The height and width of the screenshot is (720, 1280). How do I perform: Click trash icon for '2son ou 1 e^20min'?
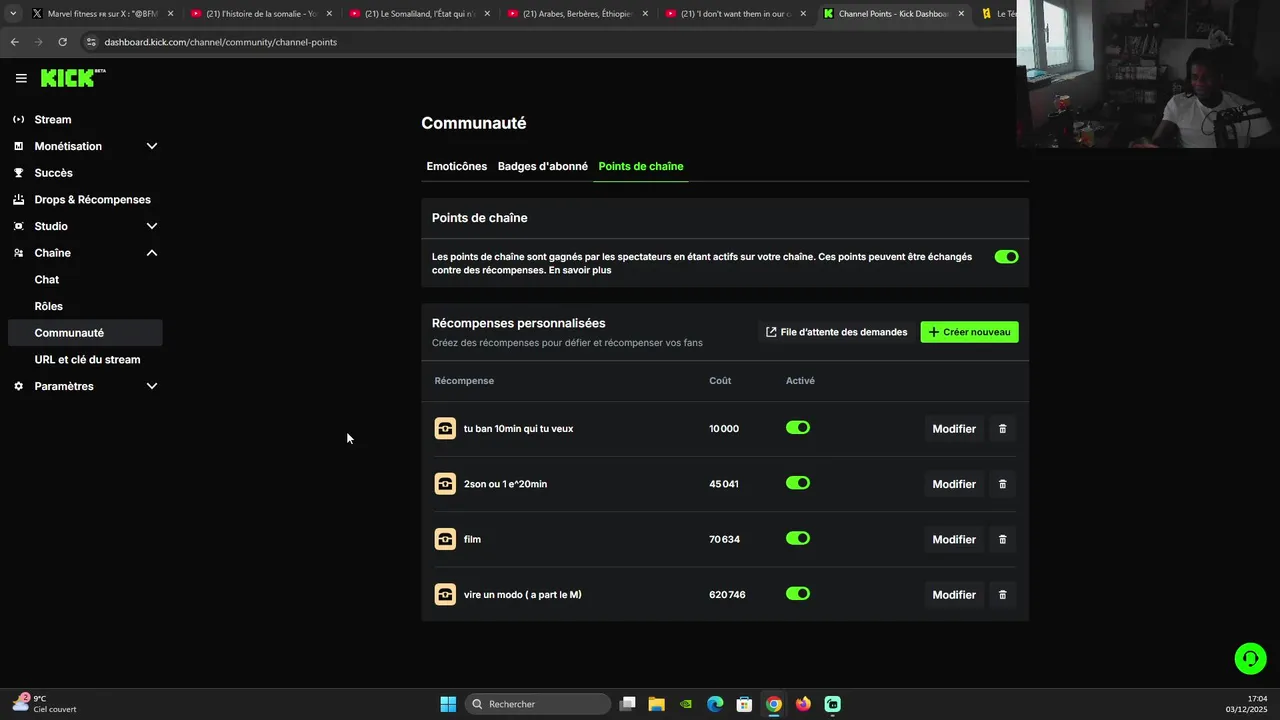pos(1002,484)
